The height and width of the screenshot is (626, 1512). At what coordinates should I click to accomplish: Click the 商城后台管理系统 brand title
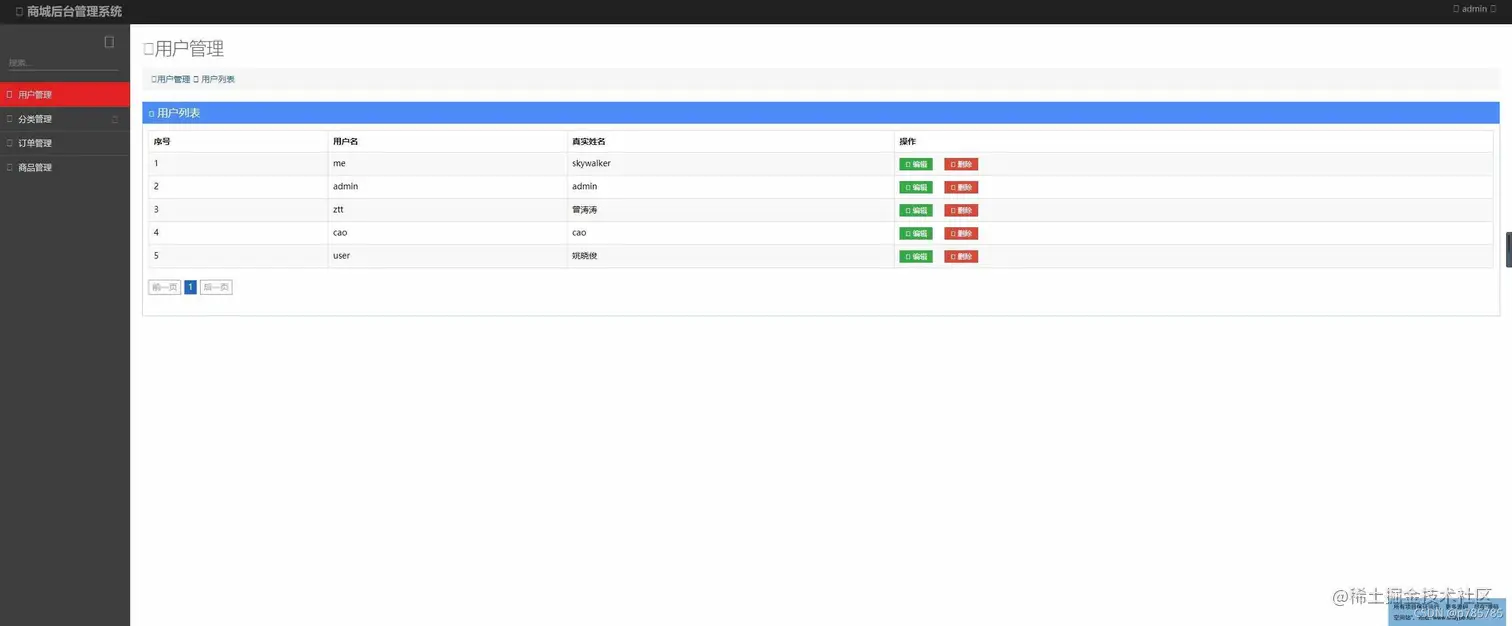coord(69,11)
